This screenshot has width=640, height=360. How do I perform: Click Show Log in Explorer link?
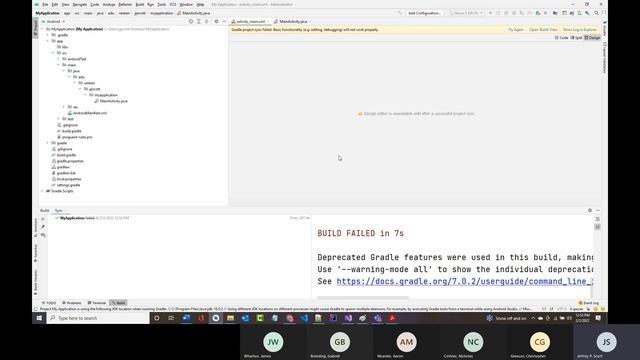[580, 30]
